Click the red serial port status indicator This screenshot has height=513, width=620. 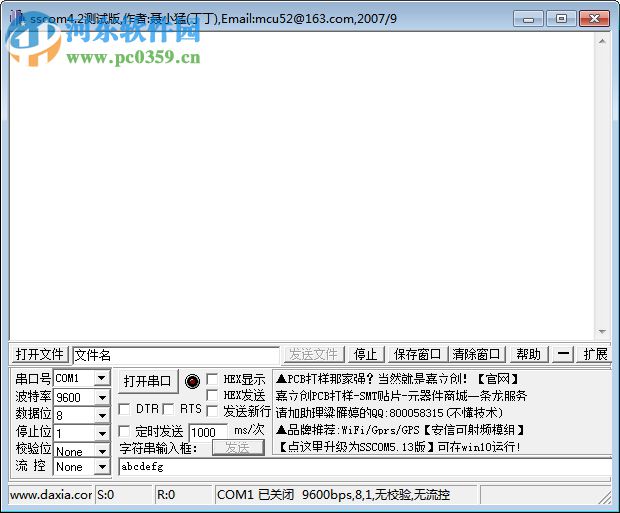(x=192, y=381)
